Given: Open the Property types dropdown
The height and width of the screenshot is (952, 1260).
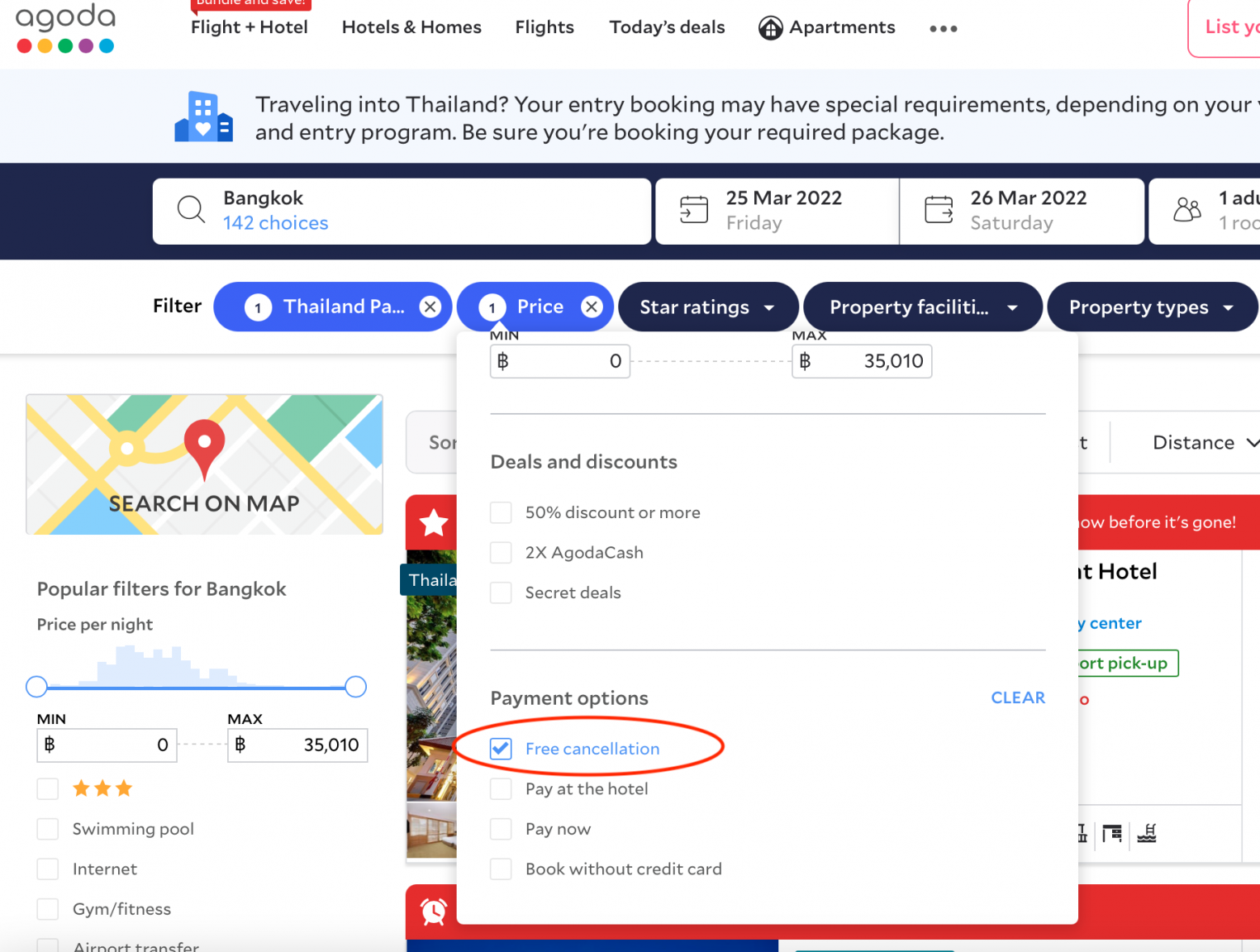Looking at the screenshot, I should coord(1152,307).
